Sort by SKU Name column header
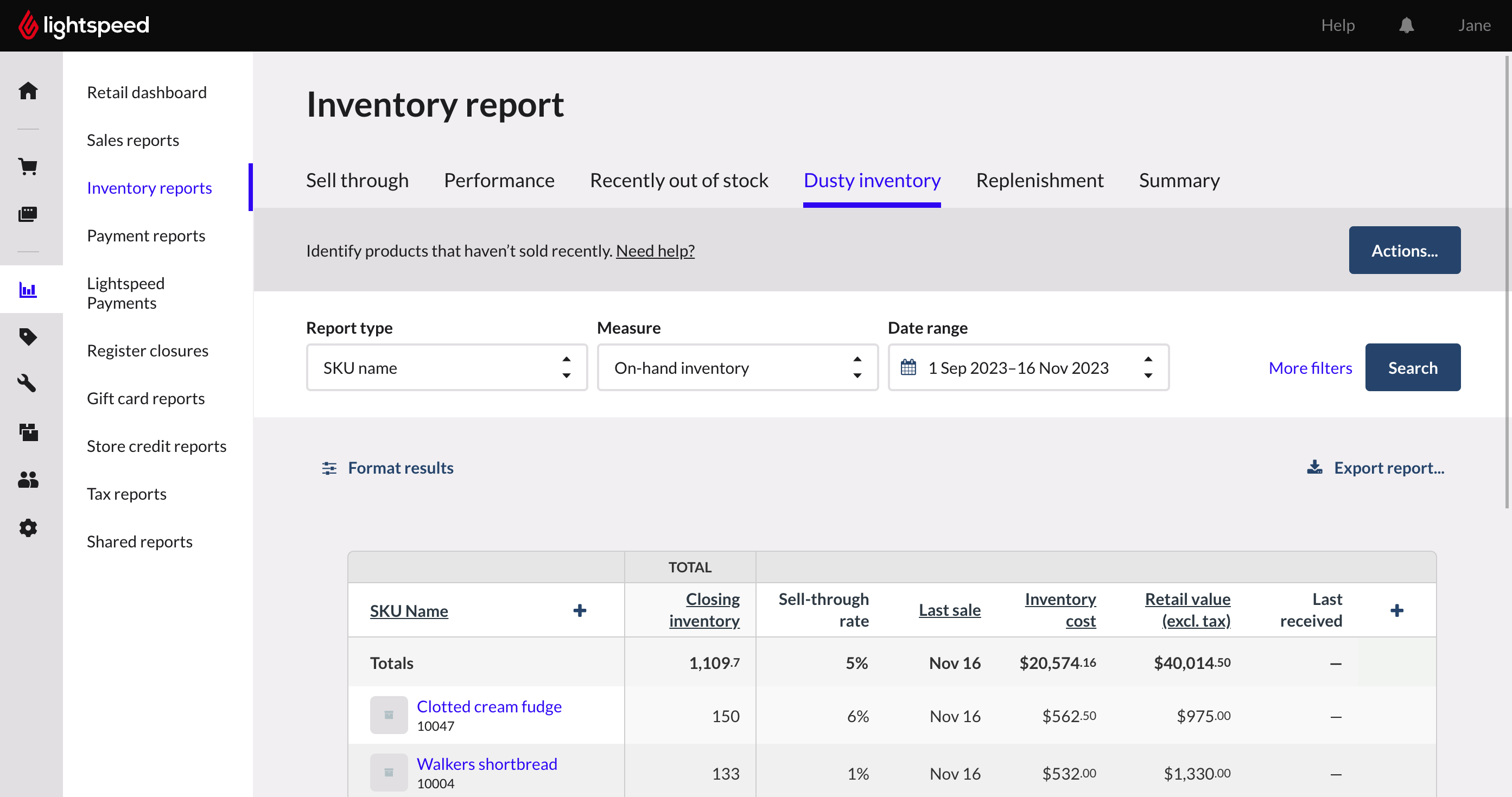1512x797 pixels. point(409,610)
